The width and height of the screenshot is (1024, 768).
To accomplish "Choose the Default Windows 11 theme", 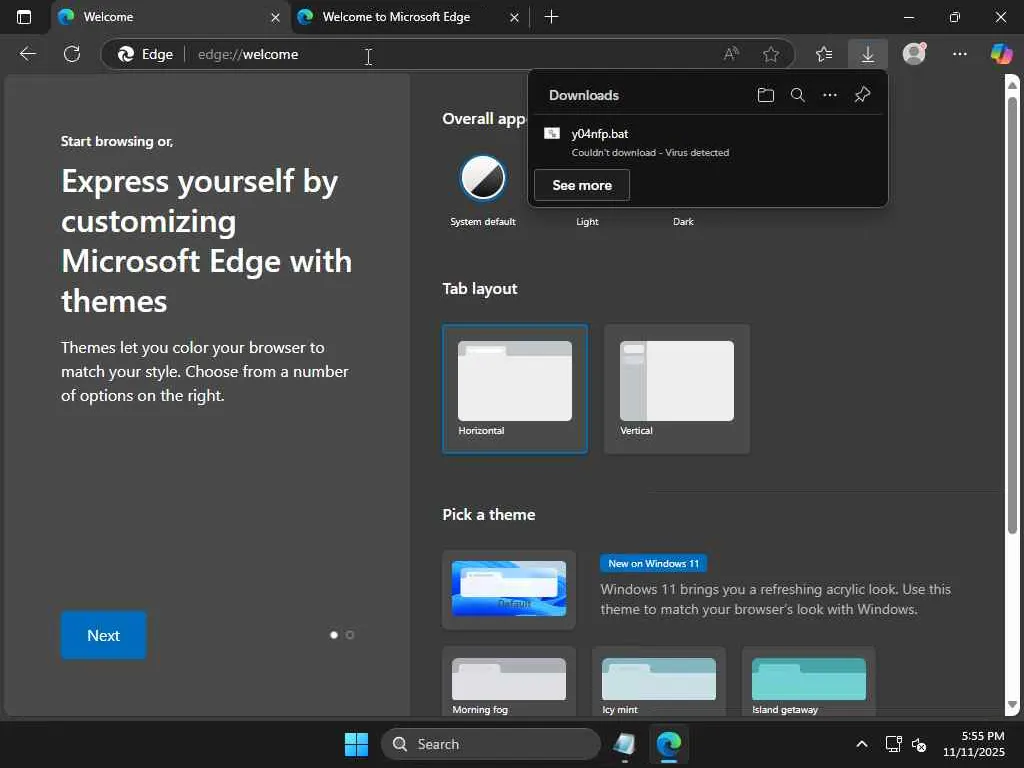I will click(509, 589).
